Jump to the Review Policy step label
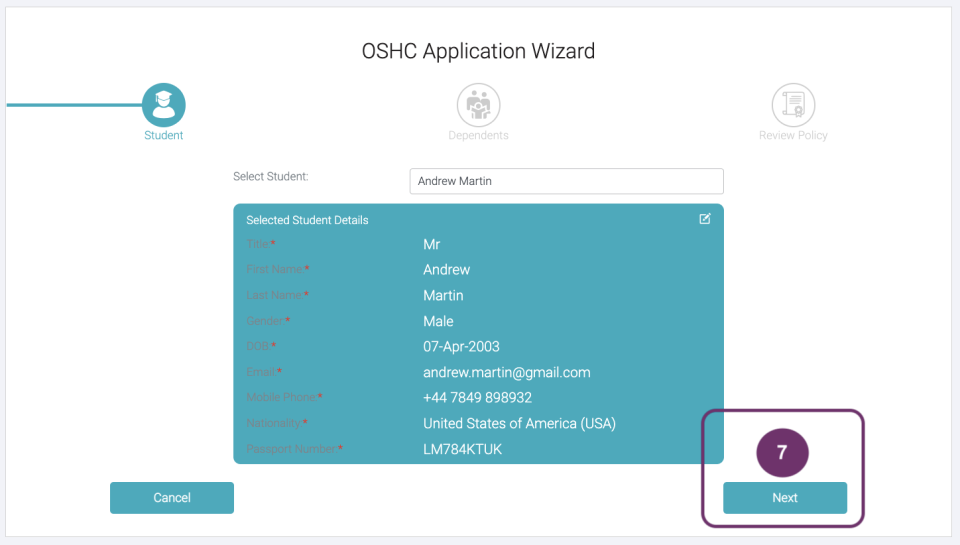 (x=793, y=136)
